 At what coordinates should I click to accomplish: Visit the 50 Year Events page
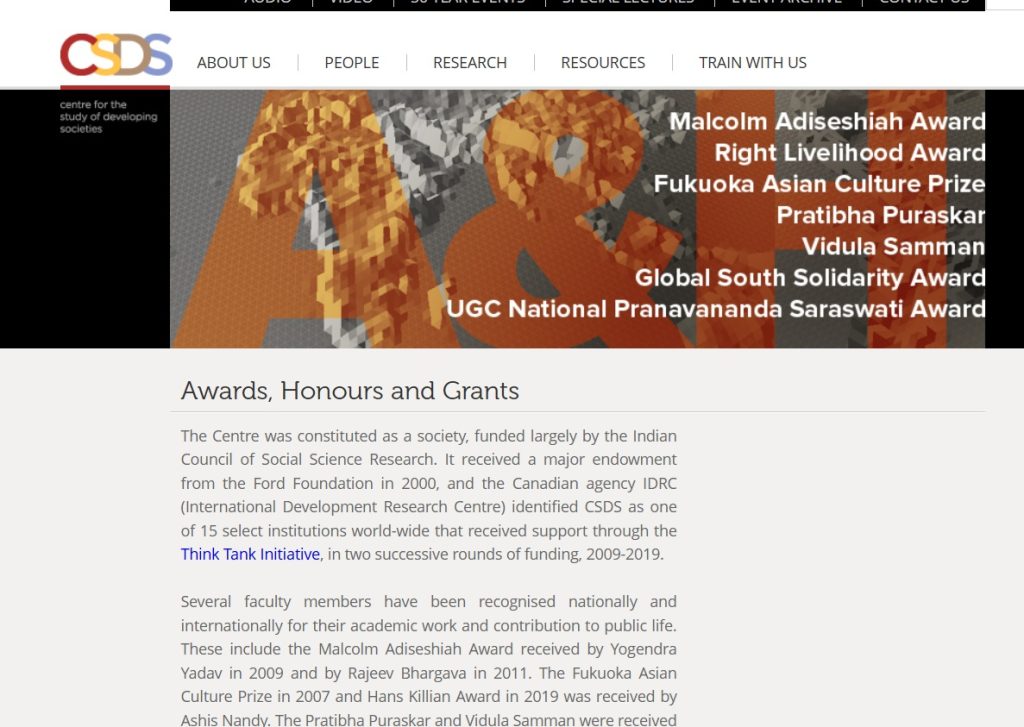tap(467, 3)
